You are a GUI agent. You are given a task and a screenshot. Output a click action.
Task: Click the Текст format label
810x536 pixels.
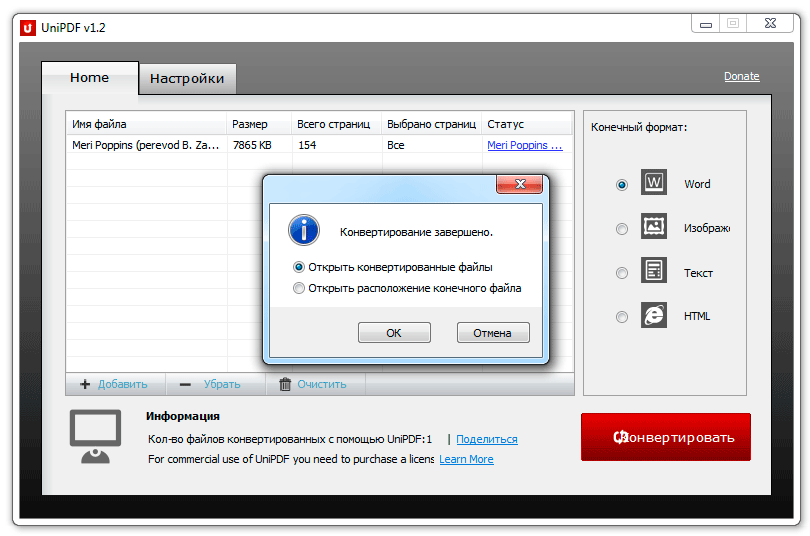coord(698,273)
